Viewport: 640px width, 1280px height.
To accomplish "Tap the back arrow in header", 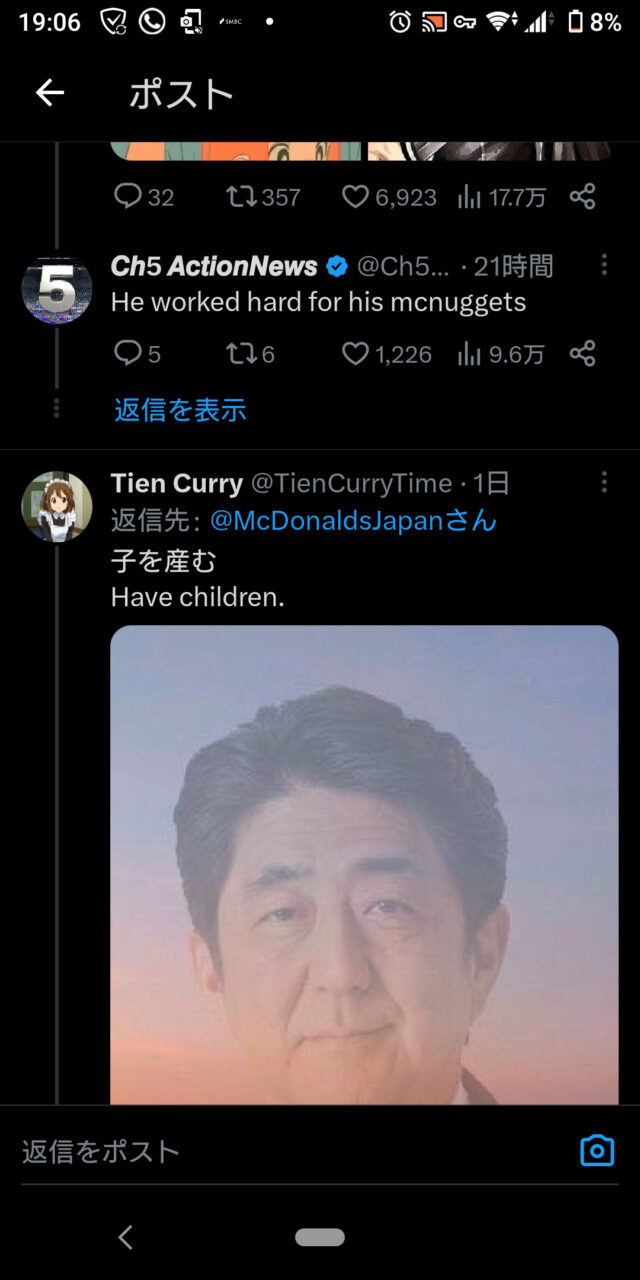I will click(x=49, y=93).
